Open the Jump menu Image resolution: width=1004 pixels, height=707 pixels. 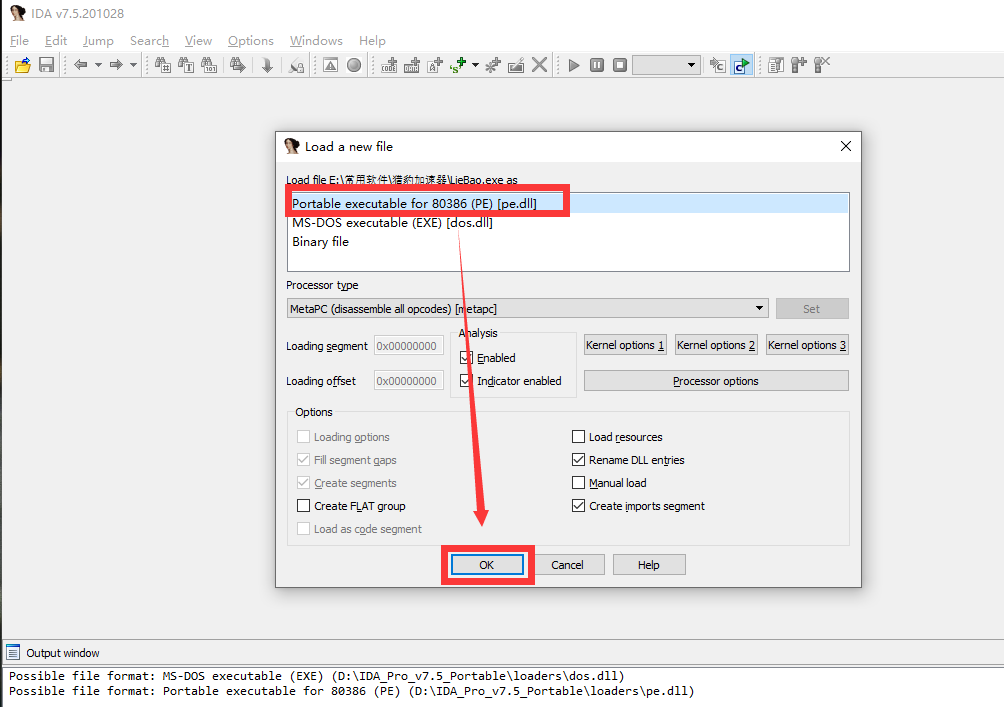(98, 40)
